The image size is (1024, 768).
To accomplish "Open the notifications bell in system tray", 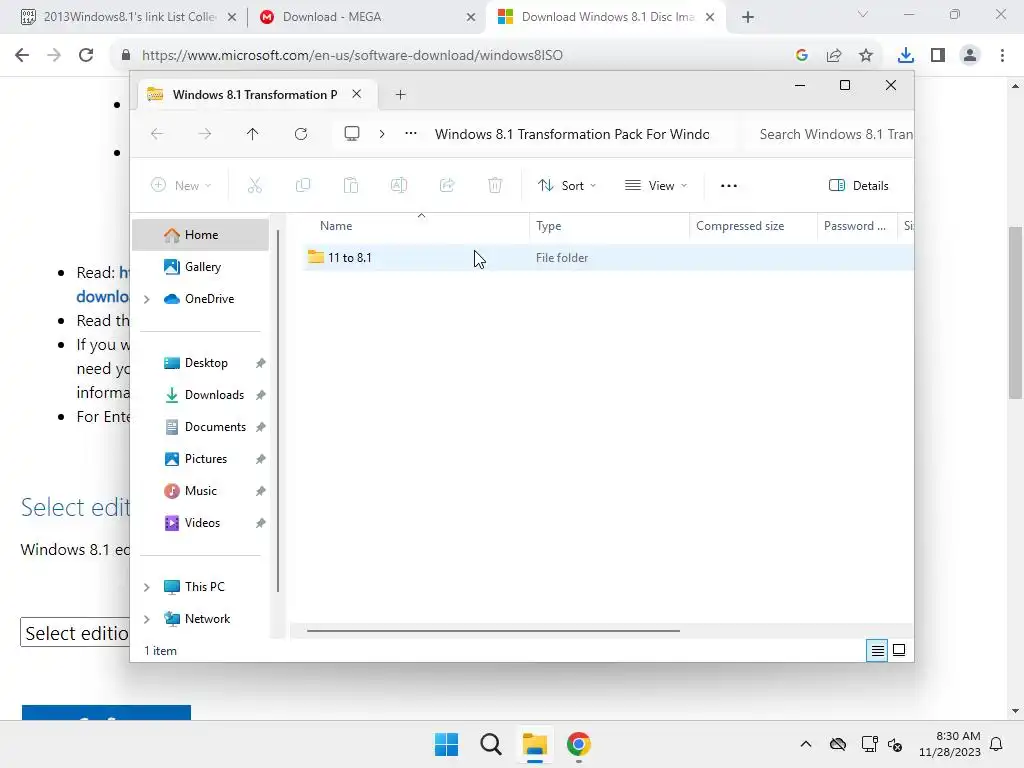I will (x=997, y=744).
